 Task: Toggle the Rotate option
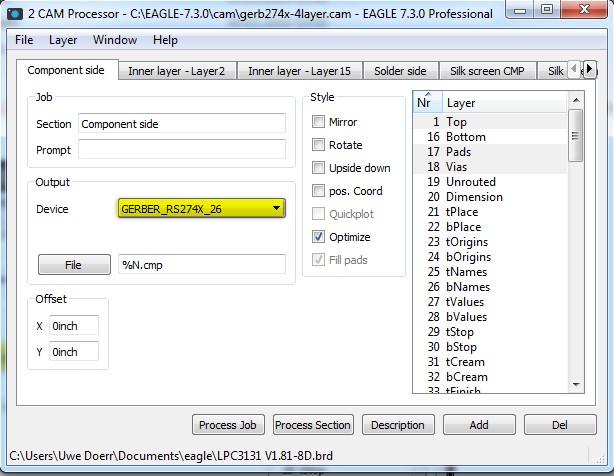tap(320, 145)
